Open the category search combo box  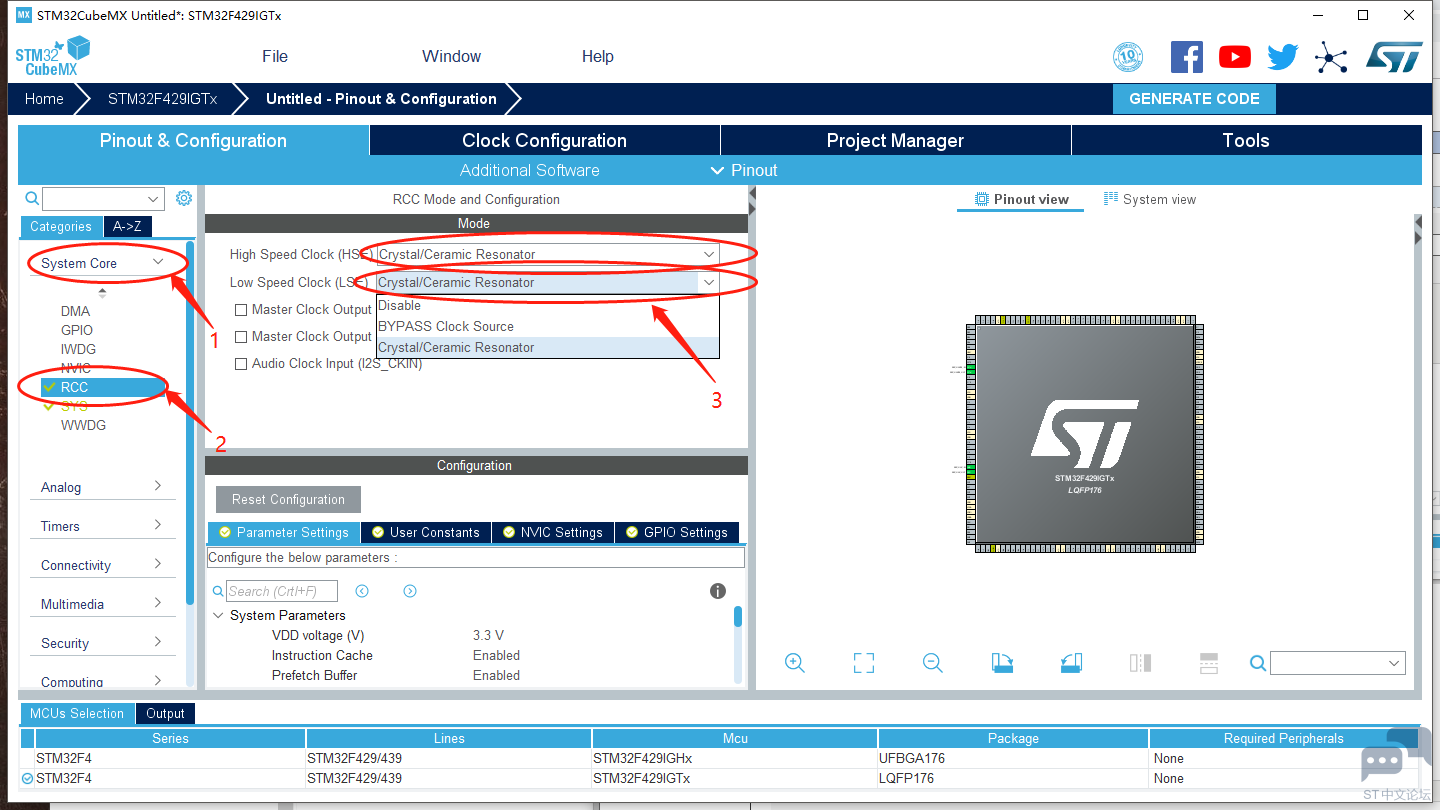click(x=103, y=199)
